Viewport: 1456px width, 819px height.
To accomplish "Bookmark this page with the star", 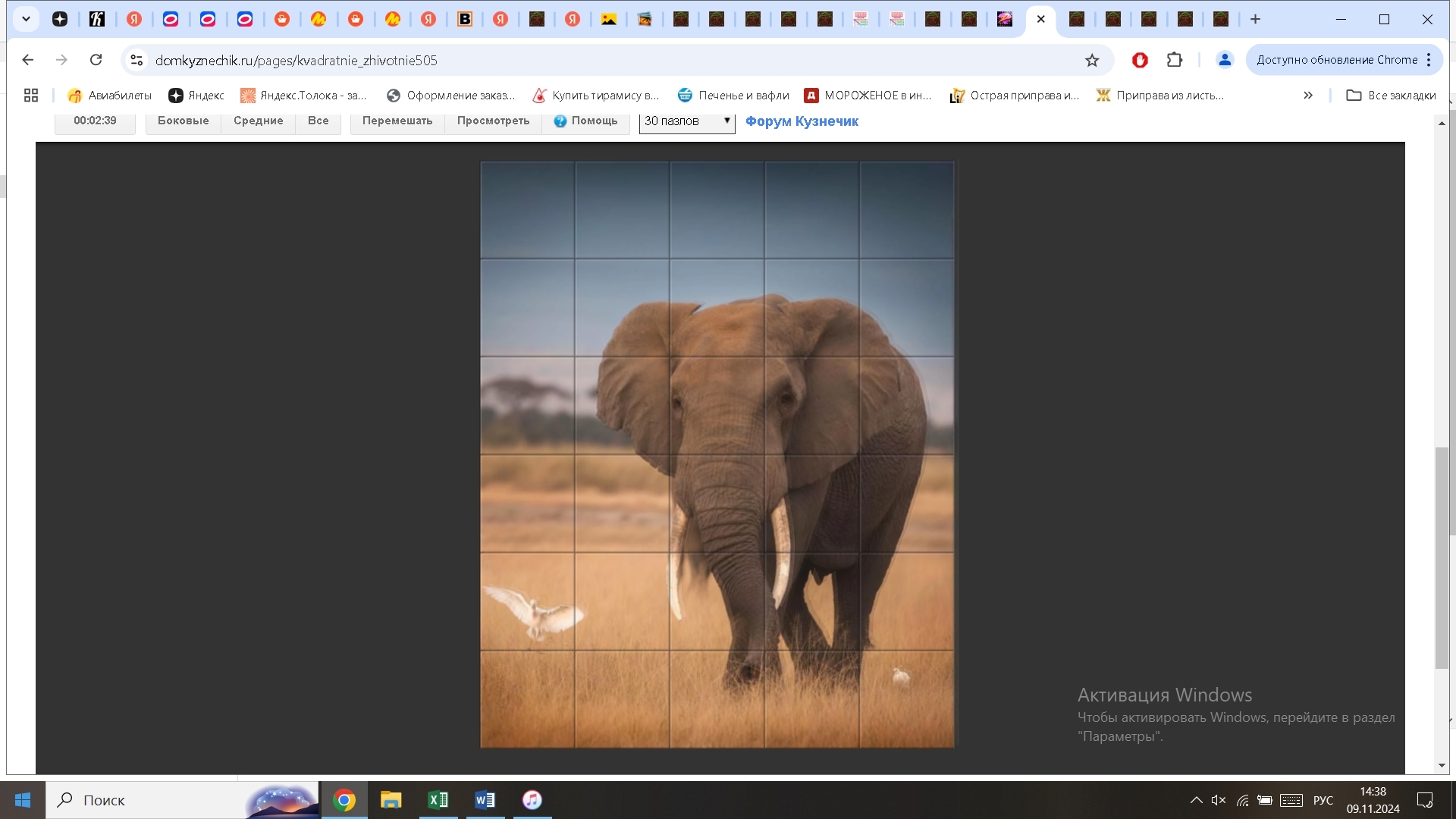I will 1092,60.
